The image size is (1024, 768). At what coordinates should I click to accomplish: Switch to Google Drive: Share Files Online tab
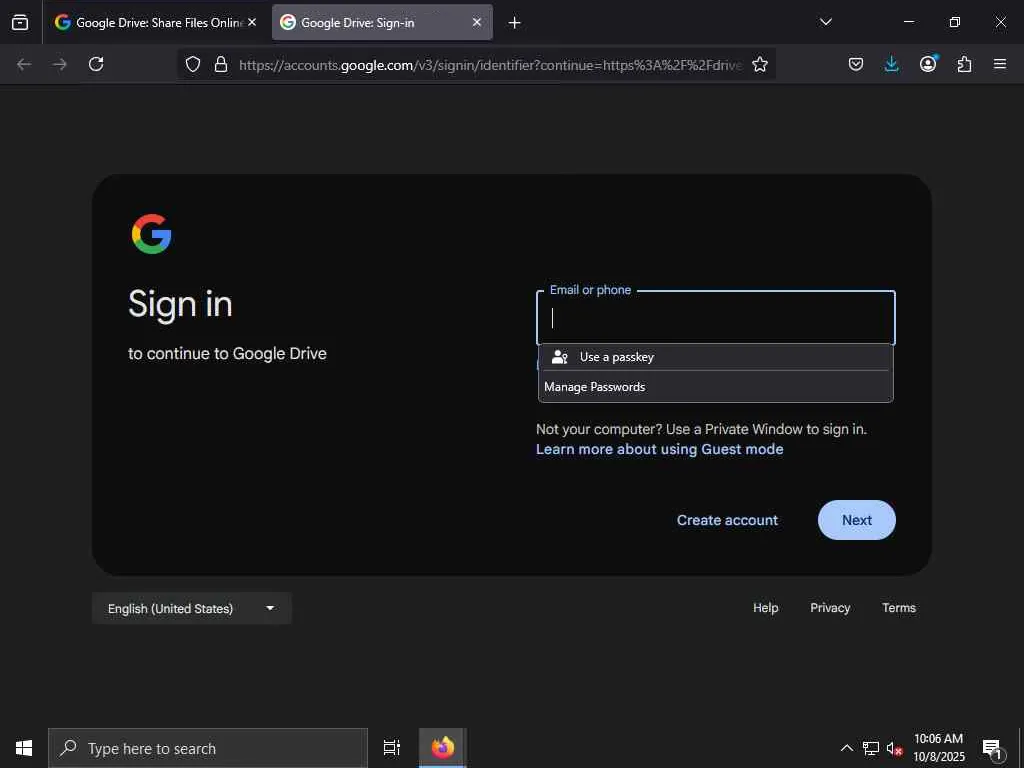click(155, 22)
